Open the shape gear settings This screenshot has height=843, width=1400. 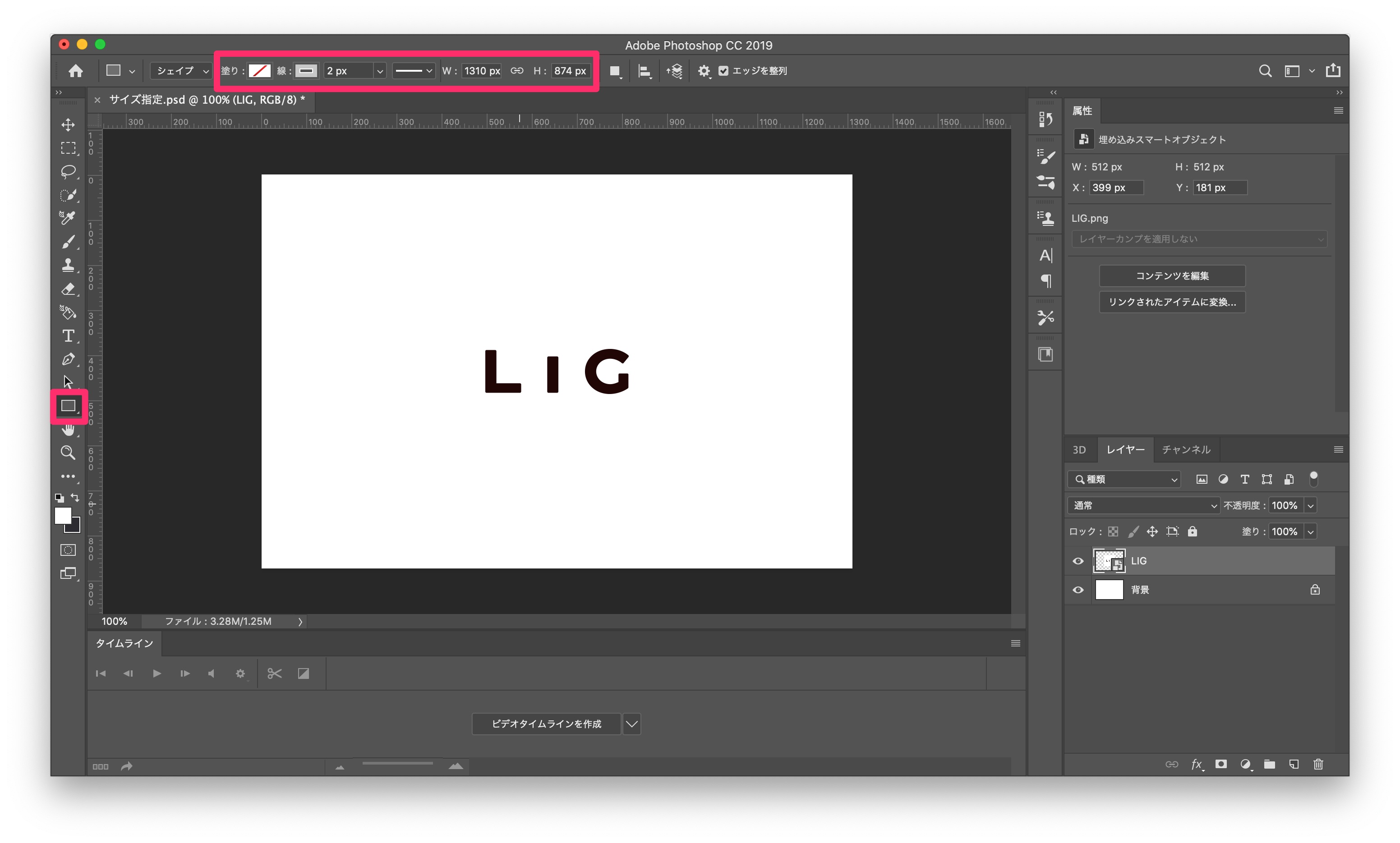(704, 71)
